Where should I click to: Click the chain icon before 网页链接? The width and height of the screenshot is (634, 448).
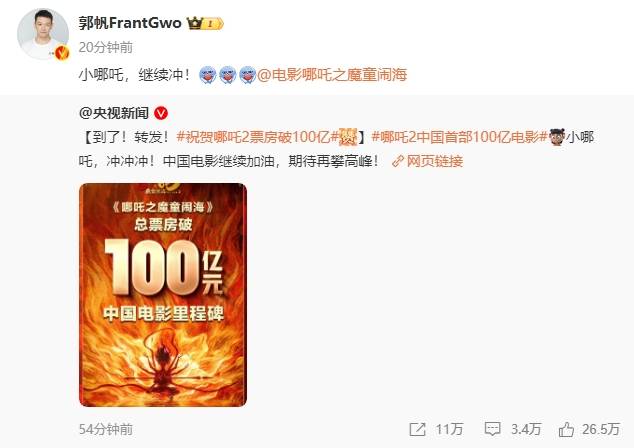pyautogui.click(x=398, y=161)
